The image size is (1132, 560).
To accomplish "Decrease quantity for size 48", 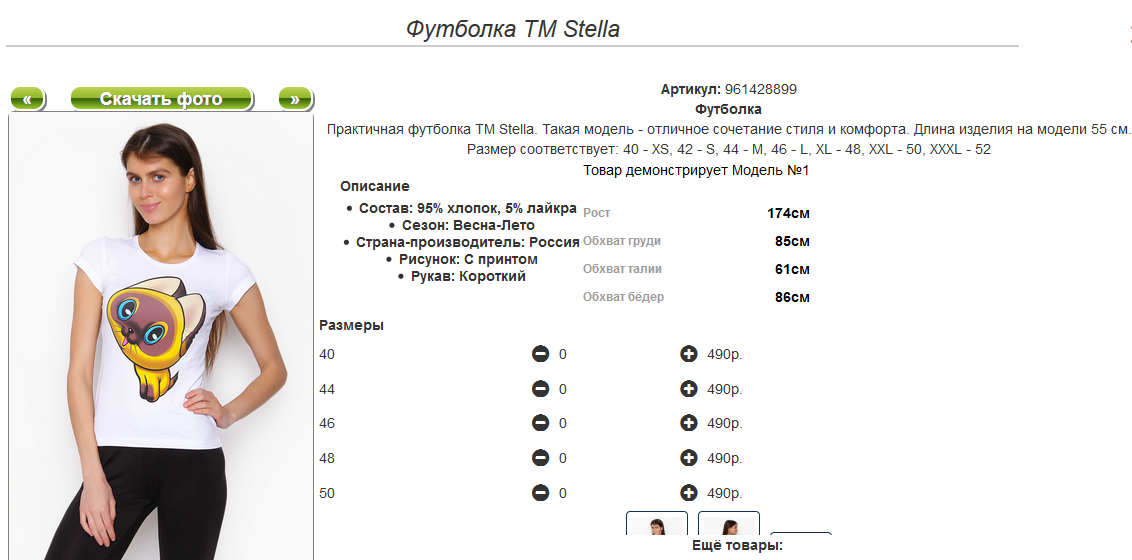I will pos(540,458).
